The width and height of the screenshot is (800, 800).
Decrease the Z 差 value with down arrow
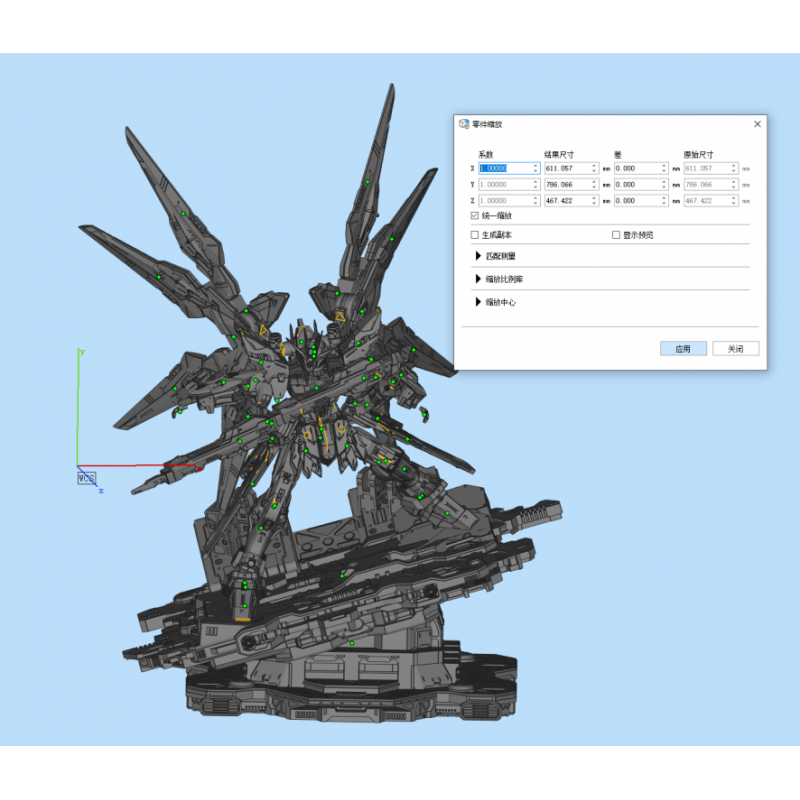point(664,203)
